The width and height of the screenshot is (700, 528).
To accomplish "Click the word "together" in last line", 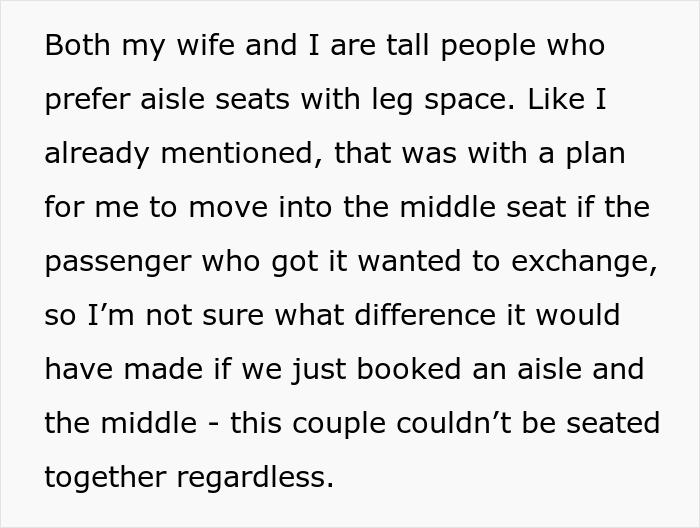I will tap(106, 478).
